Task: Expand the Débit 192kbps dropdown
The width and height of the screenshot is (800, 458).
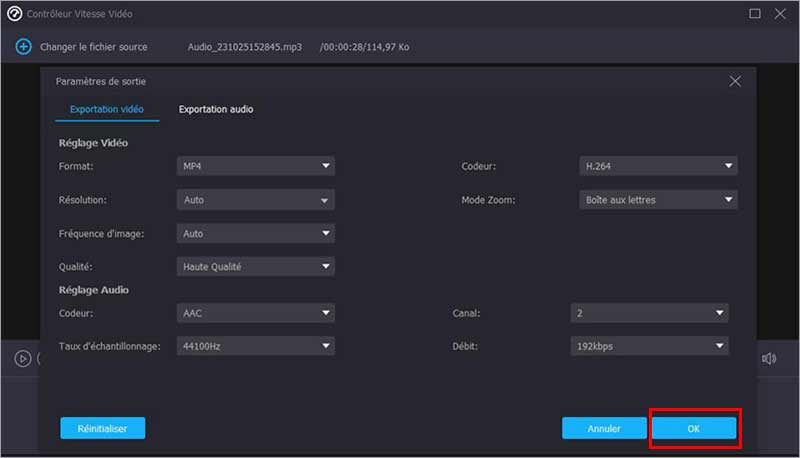Action: tap(649, 346)
